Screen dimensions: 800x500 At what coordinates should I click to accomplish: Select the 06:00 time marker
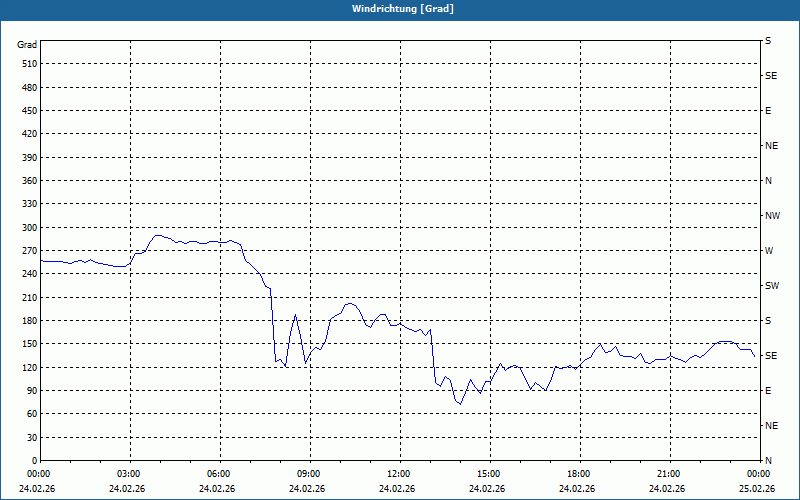[218, 474]
